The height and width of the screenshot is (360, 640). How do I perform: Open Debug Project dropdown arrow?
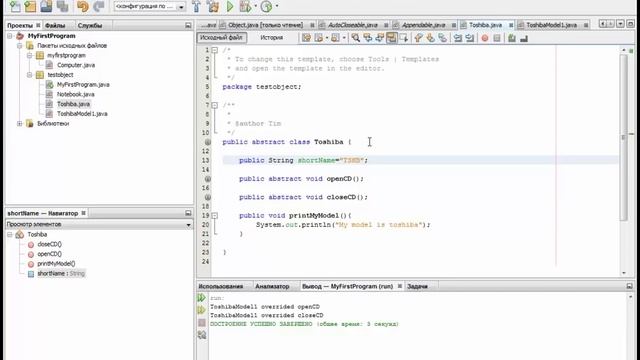tap(256, 6)
